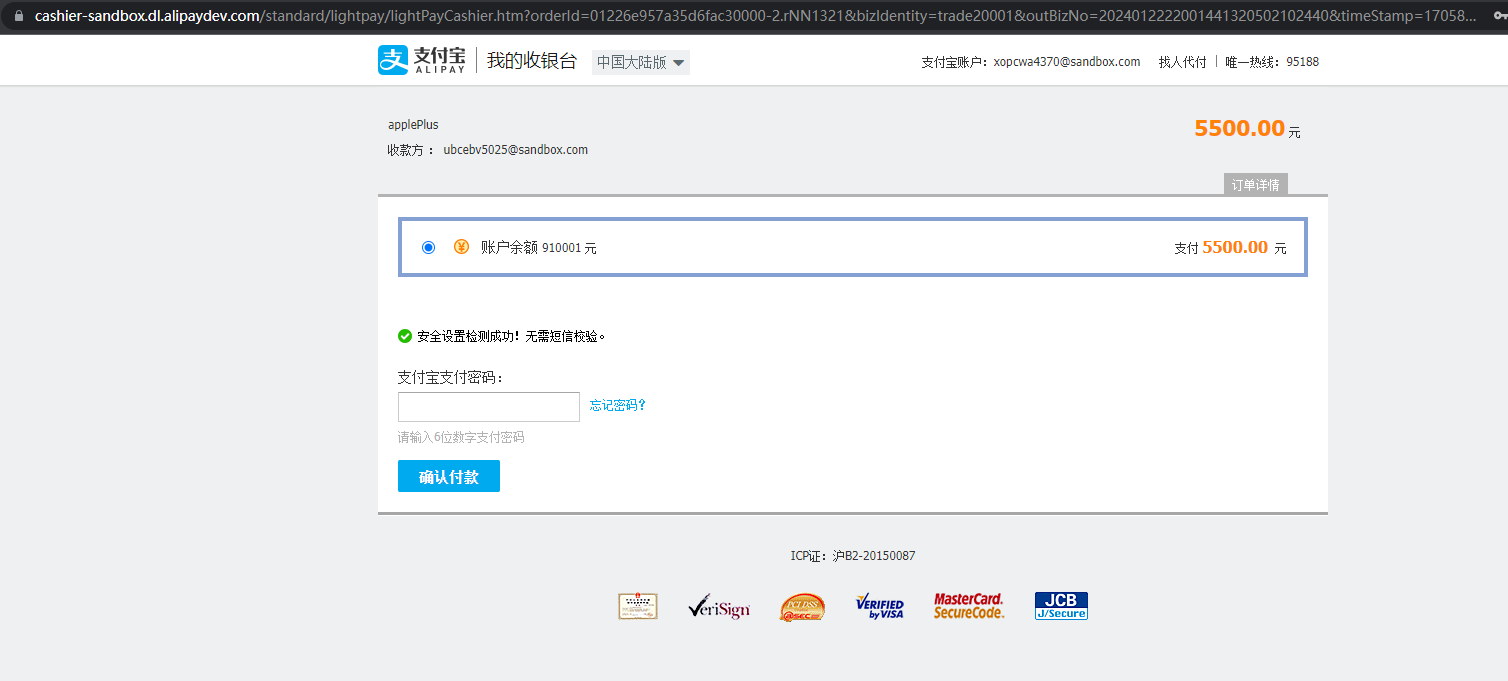Click the PCI DSS security badge
The width and height of the screenshot is (1508, 681).
[802, 607]
